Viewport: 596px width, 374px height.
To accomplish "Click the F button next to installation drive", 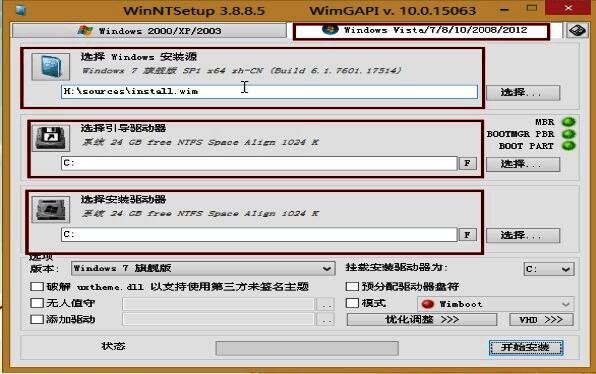I will coord(468,235).
